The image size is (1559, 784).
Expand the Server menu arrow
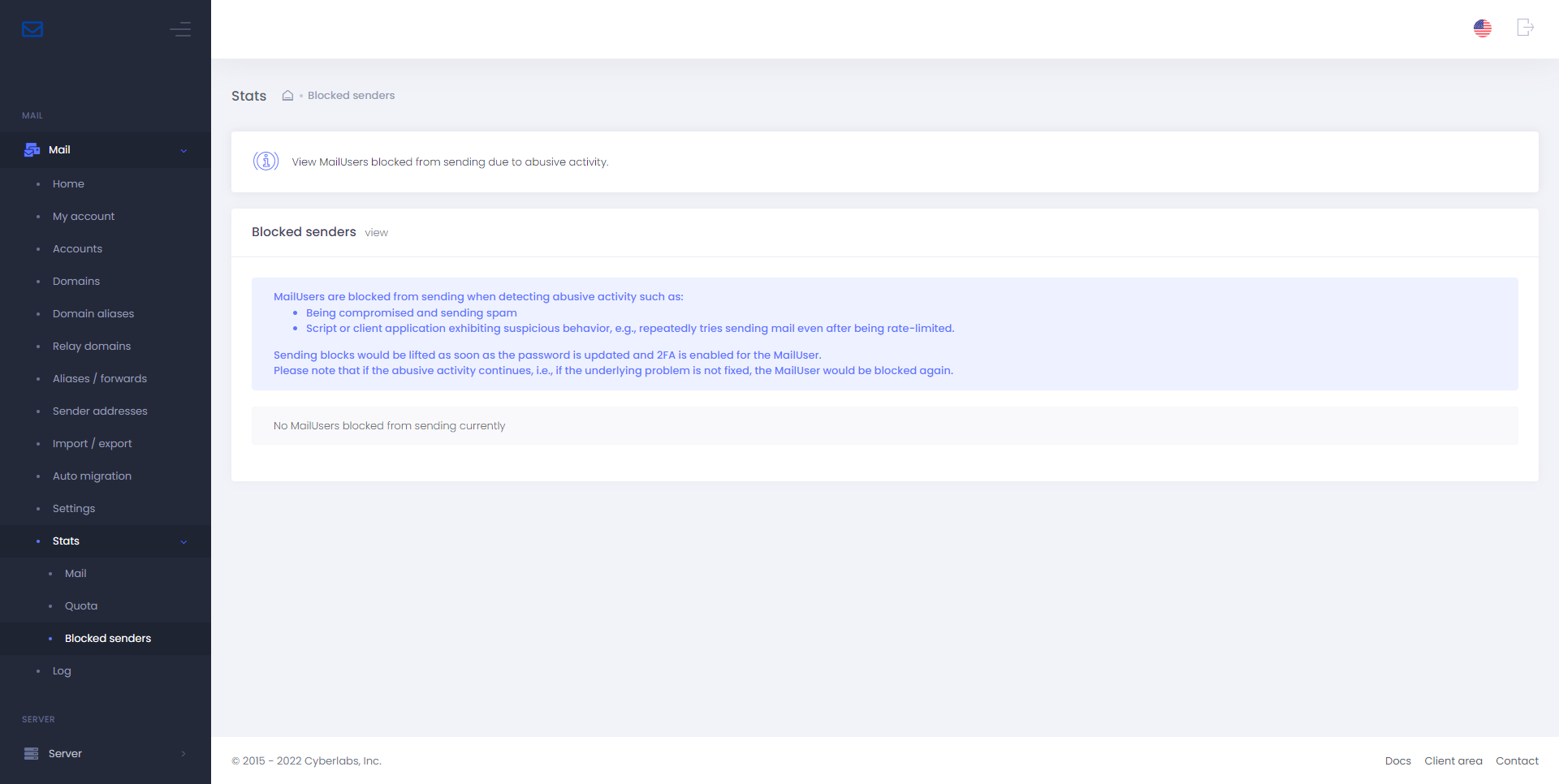[x=184, y=754]
